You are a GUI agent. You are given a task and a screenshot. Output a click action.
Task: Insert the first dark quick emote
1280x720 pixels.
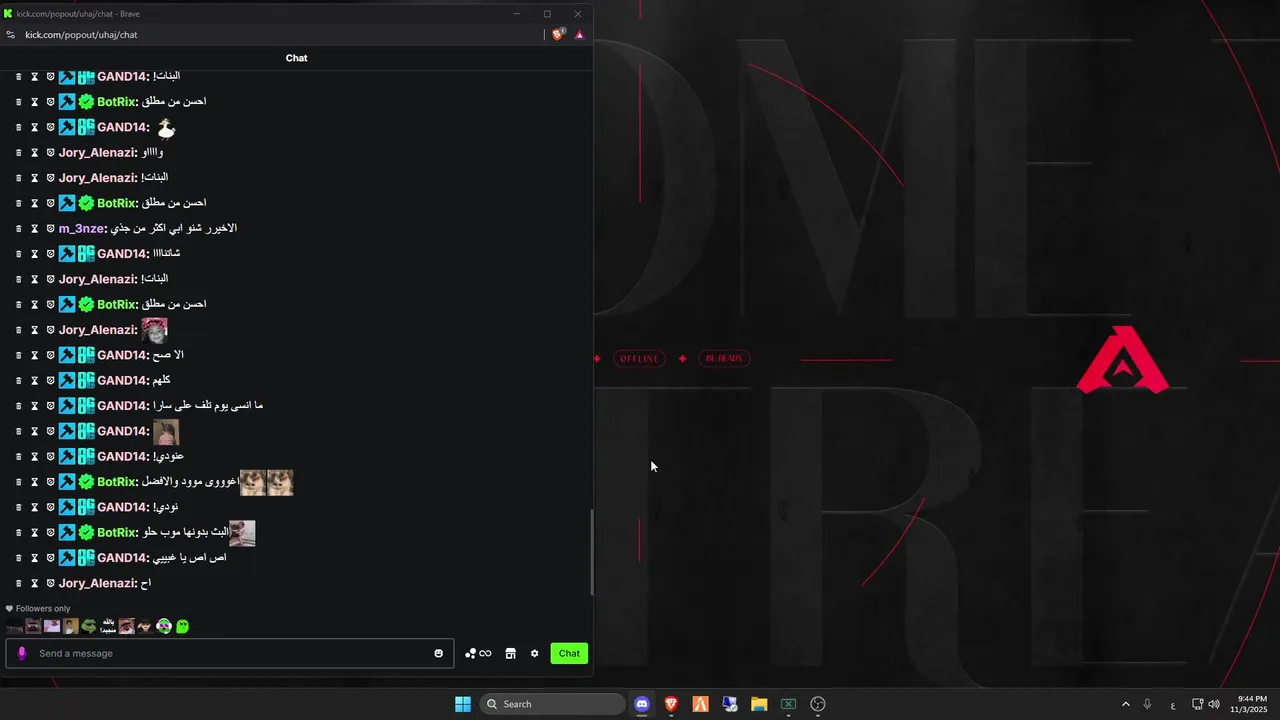pyautogui.click(x=14, y=626)
